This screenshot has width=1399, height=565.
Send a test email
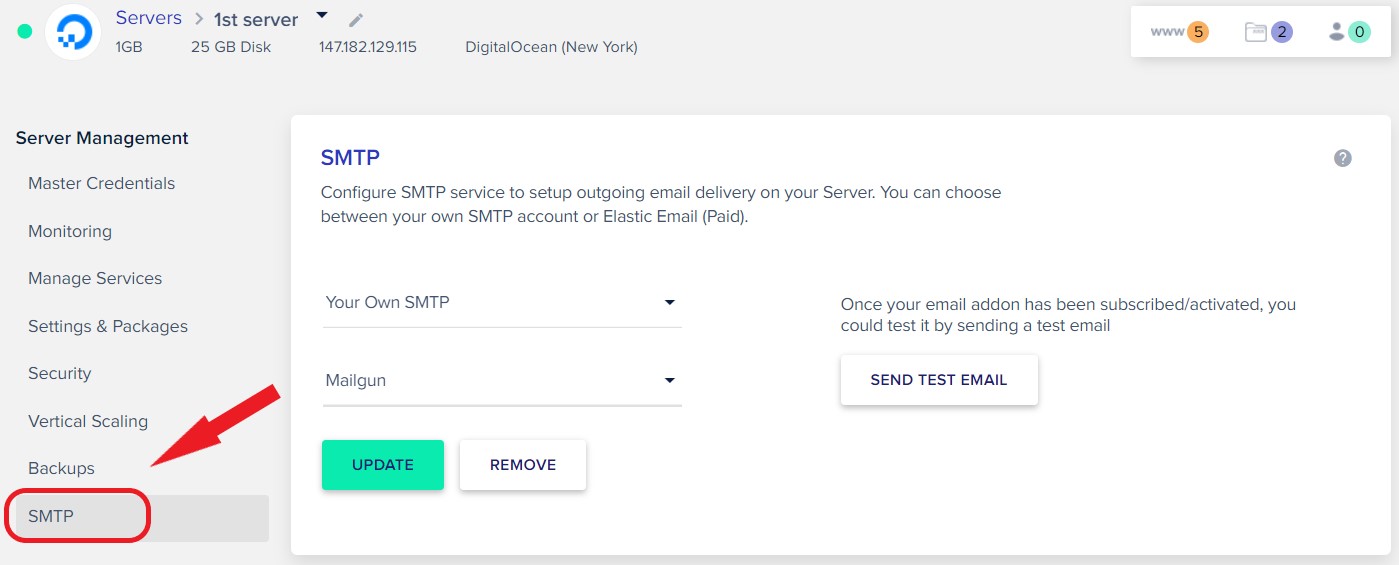939,380
